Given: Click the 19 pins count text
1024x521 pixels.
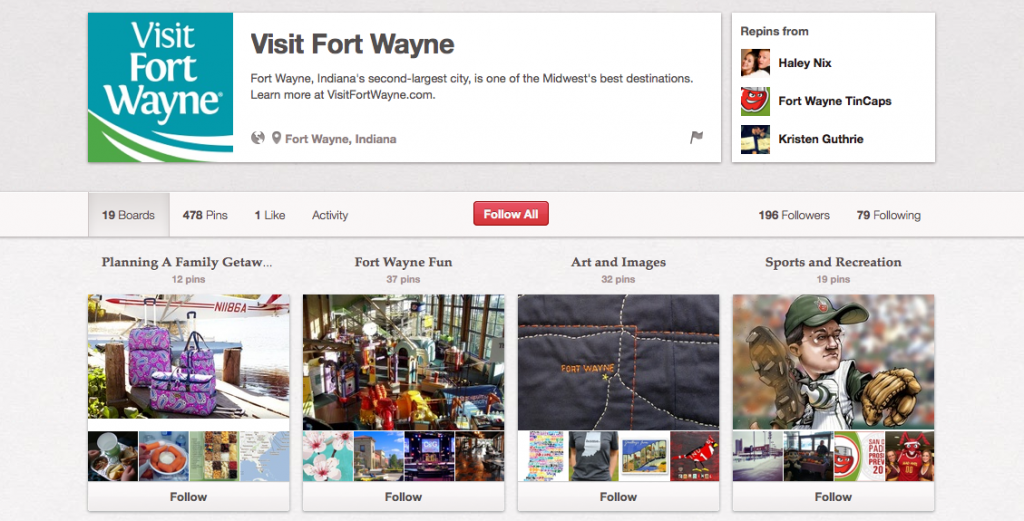Looking at the screenshot, I should tap(833, 279).
